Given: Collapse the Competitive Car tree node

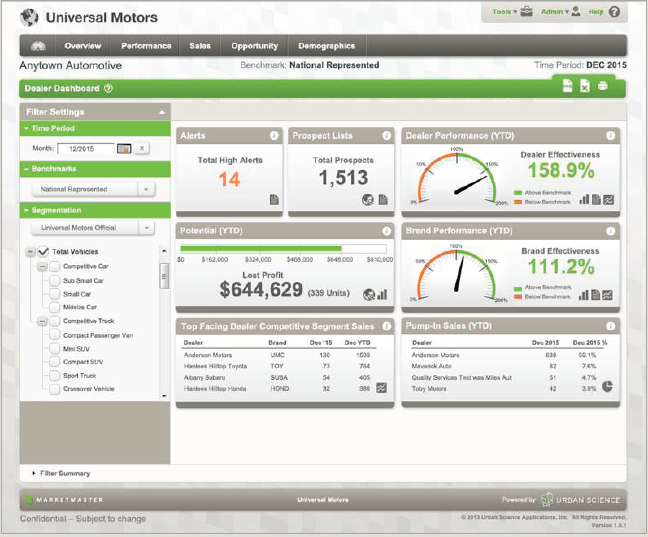Looking at the screenshot, I should [43, 267].
